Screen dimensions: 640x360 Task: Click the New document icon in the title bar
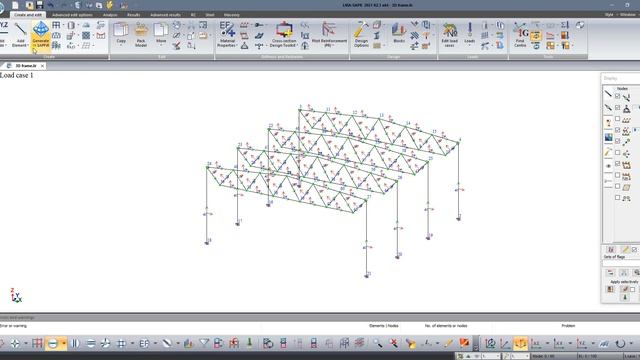pos(16,5)
